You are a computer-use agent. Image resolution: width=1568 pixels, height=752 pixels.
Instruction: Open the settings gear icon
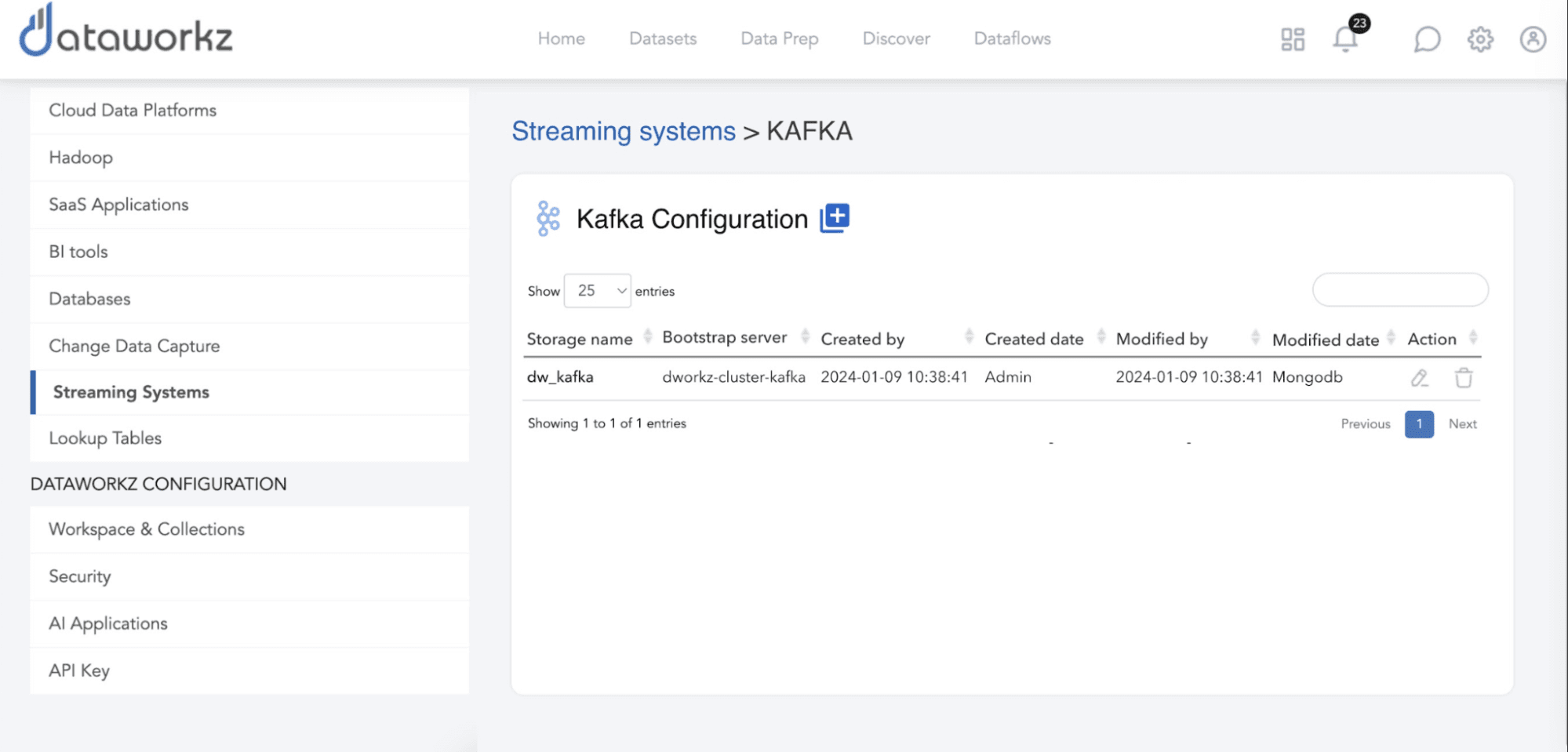click(x=1480, y=39)
